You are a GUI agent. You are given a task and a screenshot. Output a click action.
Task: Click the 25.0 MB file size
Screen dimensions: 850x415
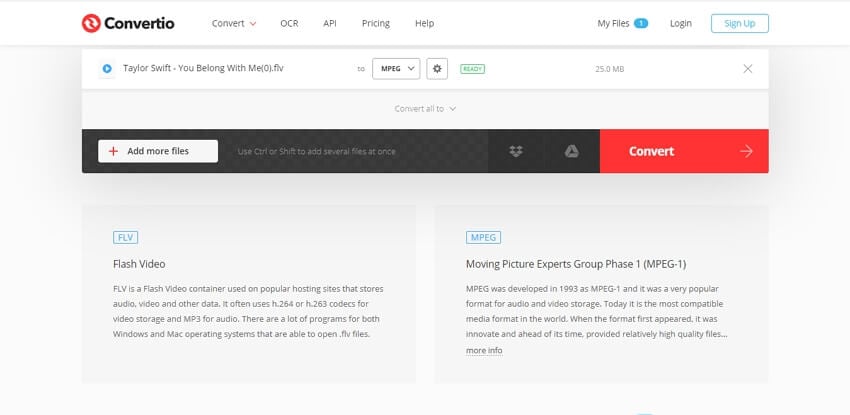pyautogui.click(x=609, y=69)
